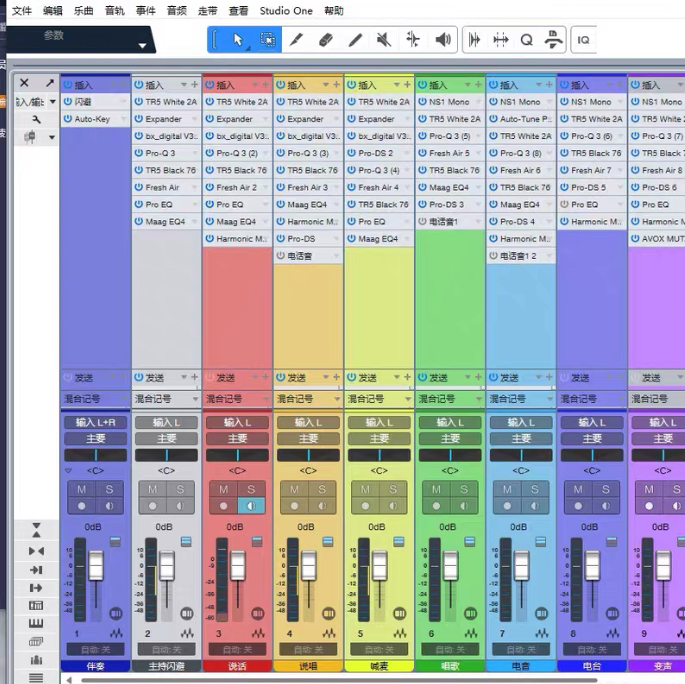The width and height of the screenshot is (685, 684).
Task: Open the 走带 menu
Action: (x=208, y=10)
